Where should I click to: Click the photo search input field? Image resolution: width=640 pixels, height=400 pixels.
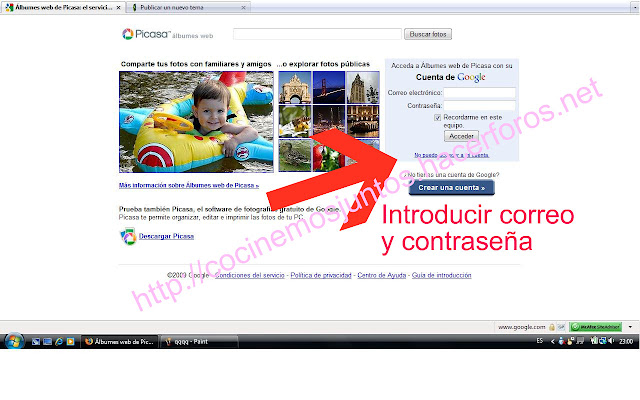point(317,34)
